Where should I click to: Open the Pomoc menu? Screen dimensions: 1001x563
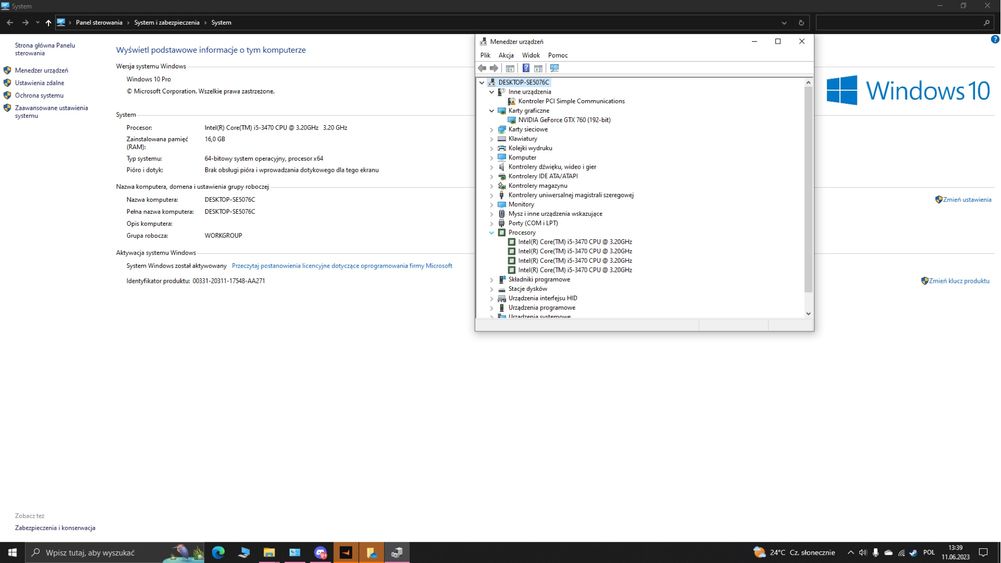[557, 56]
